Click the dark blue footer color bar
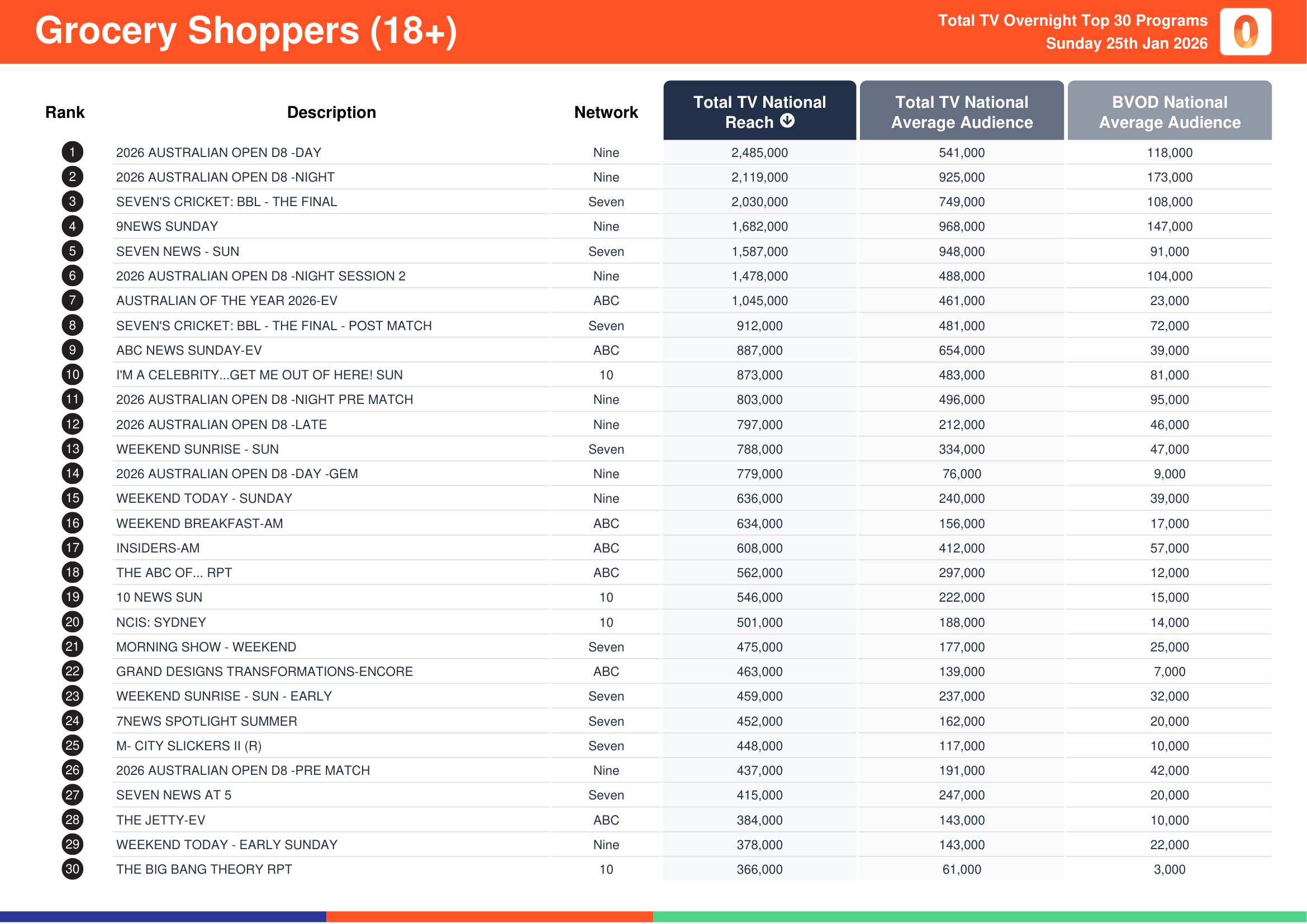The width and height of the screenshot is (1307, 924). [x=163, y=917]
